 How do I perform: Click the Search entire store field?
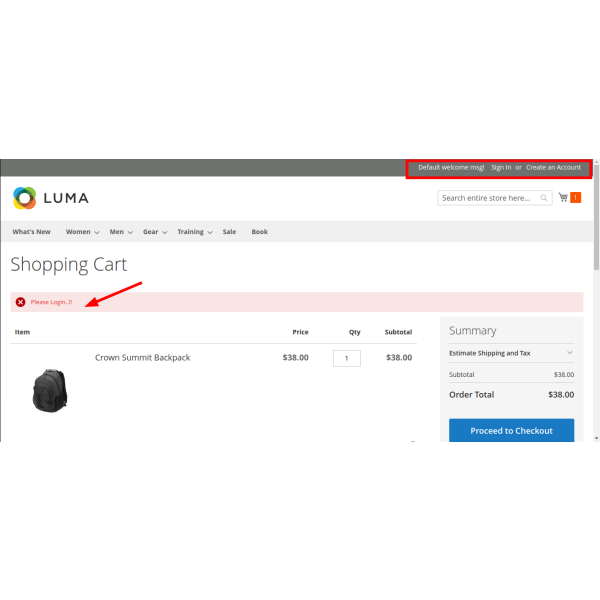[x=488, y=198]
